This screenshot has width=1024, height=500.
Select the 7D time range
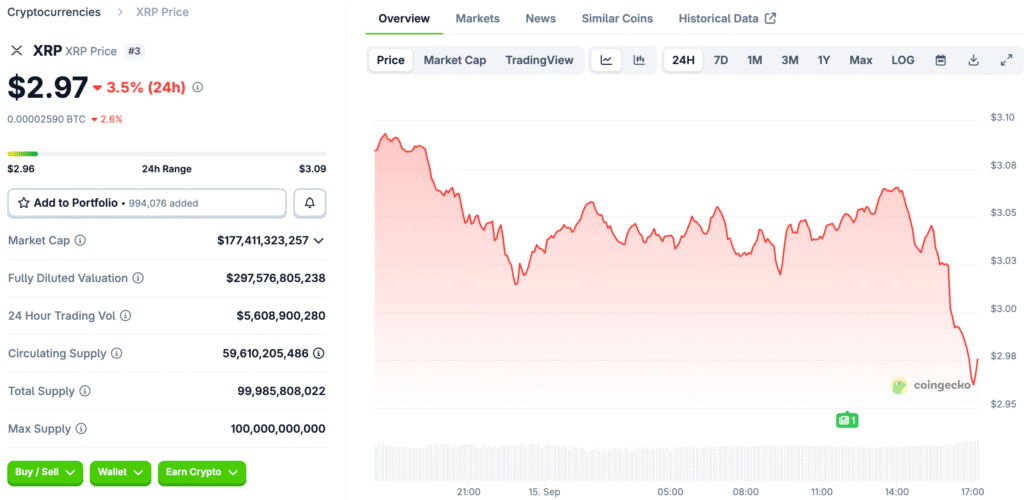coord(720,60)
